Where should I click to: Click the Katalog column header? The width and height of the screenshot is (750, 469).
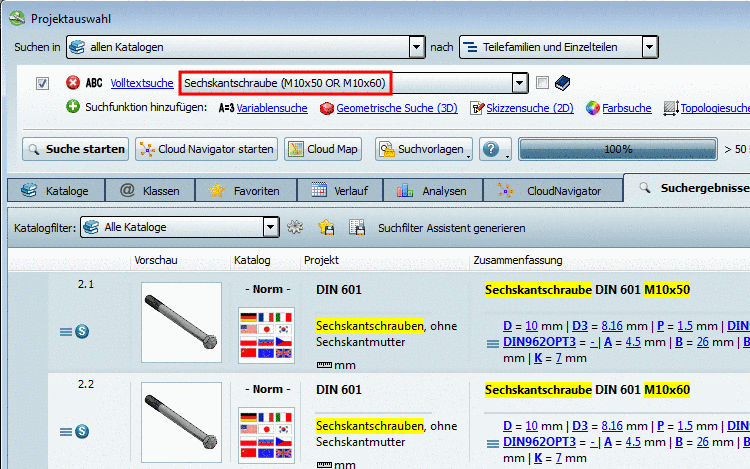tap(252, 260)
